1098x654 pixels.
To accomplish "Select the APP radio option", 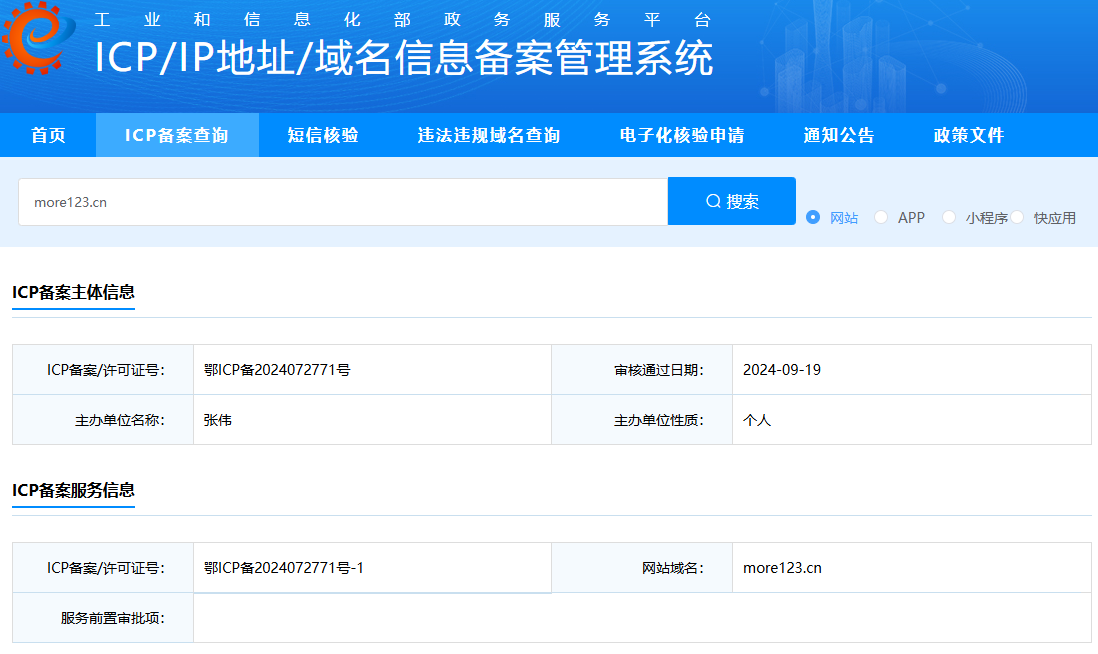I will click(x=881, y=217).
